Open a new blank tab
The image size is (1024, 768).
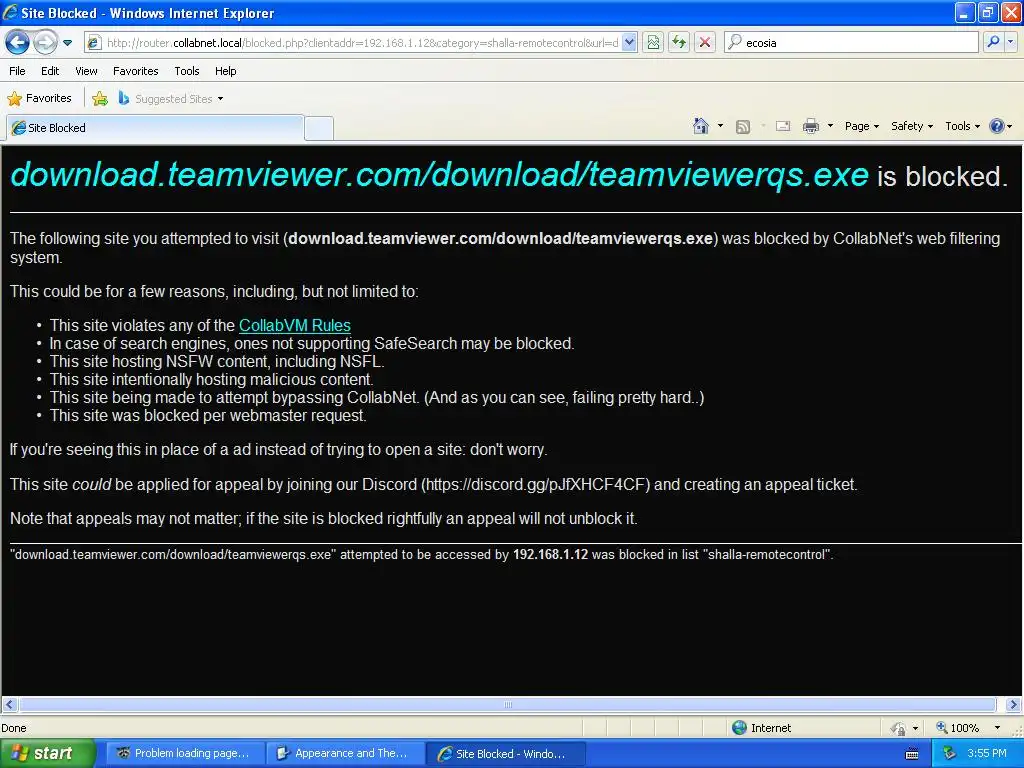point(319,128)
